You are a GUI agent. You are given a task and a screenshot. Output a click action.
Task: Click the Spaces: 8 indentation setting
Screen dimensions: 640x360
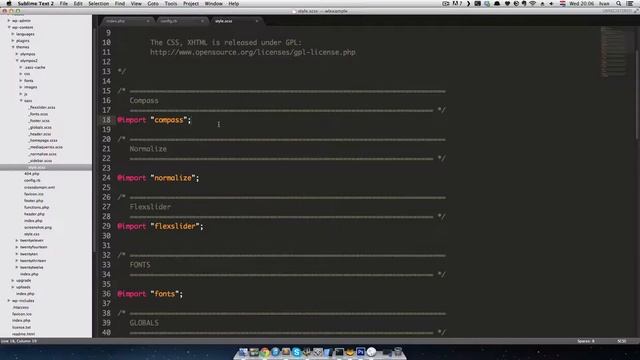coord(586,341)
